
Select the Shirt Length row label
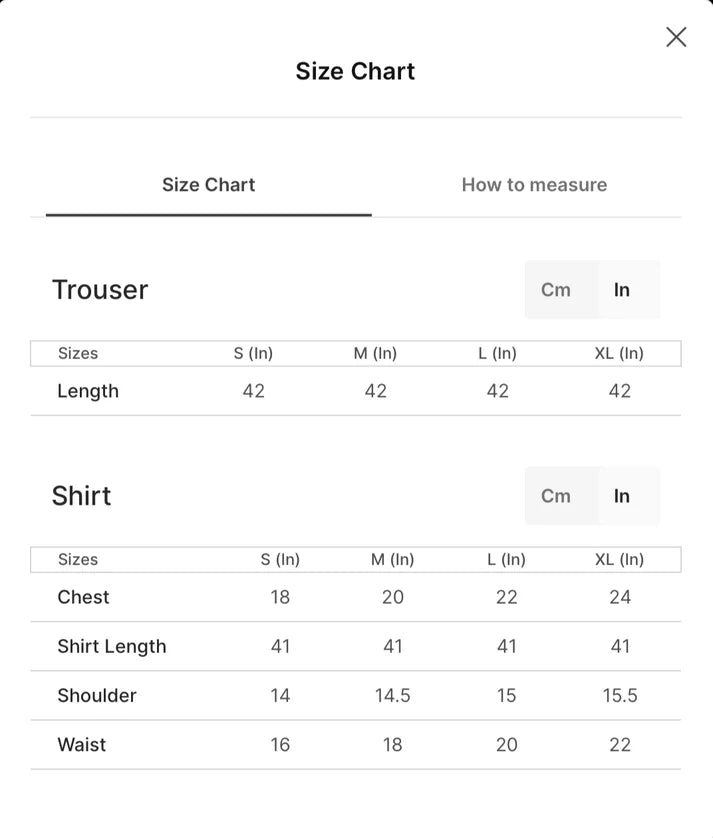point(112,647)
